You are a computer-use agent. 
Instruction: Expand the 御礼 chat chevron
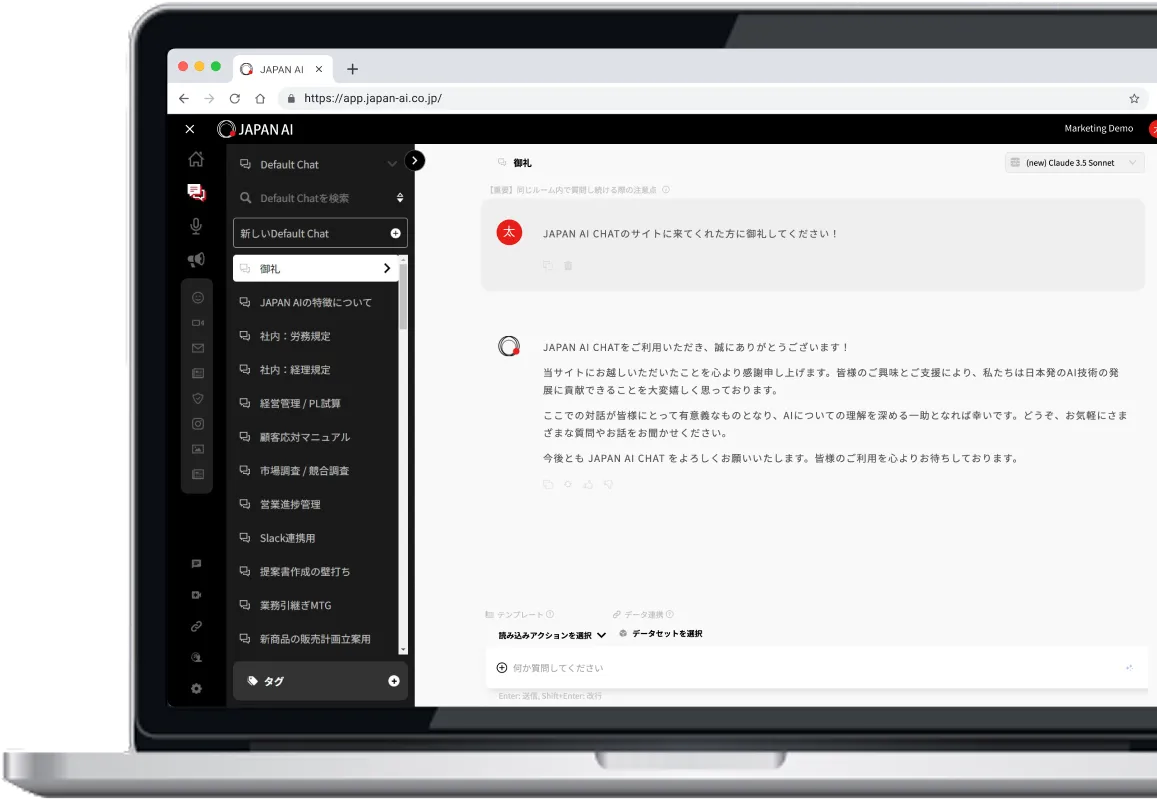(387, 269)
